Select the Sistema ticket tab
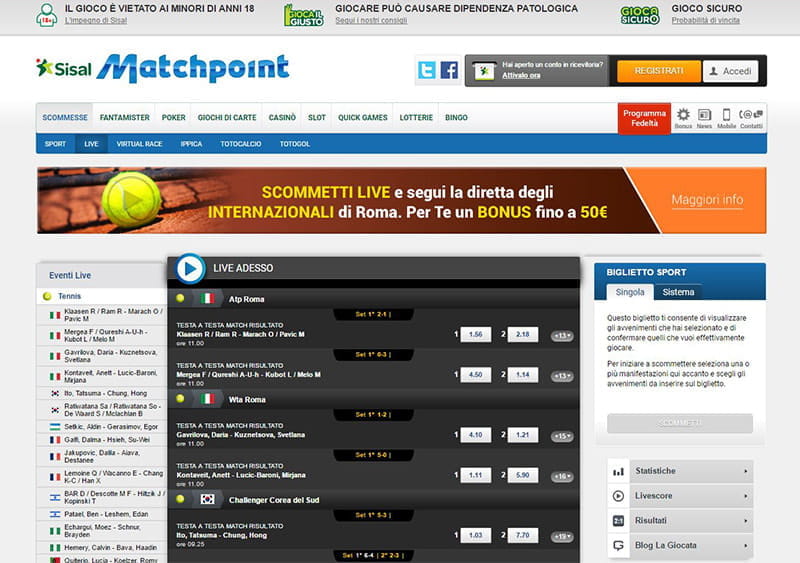Image resolution: width=800 pixels, height=563 pixels. pyautogui.click(x=678, y=292)
